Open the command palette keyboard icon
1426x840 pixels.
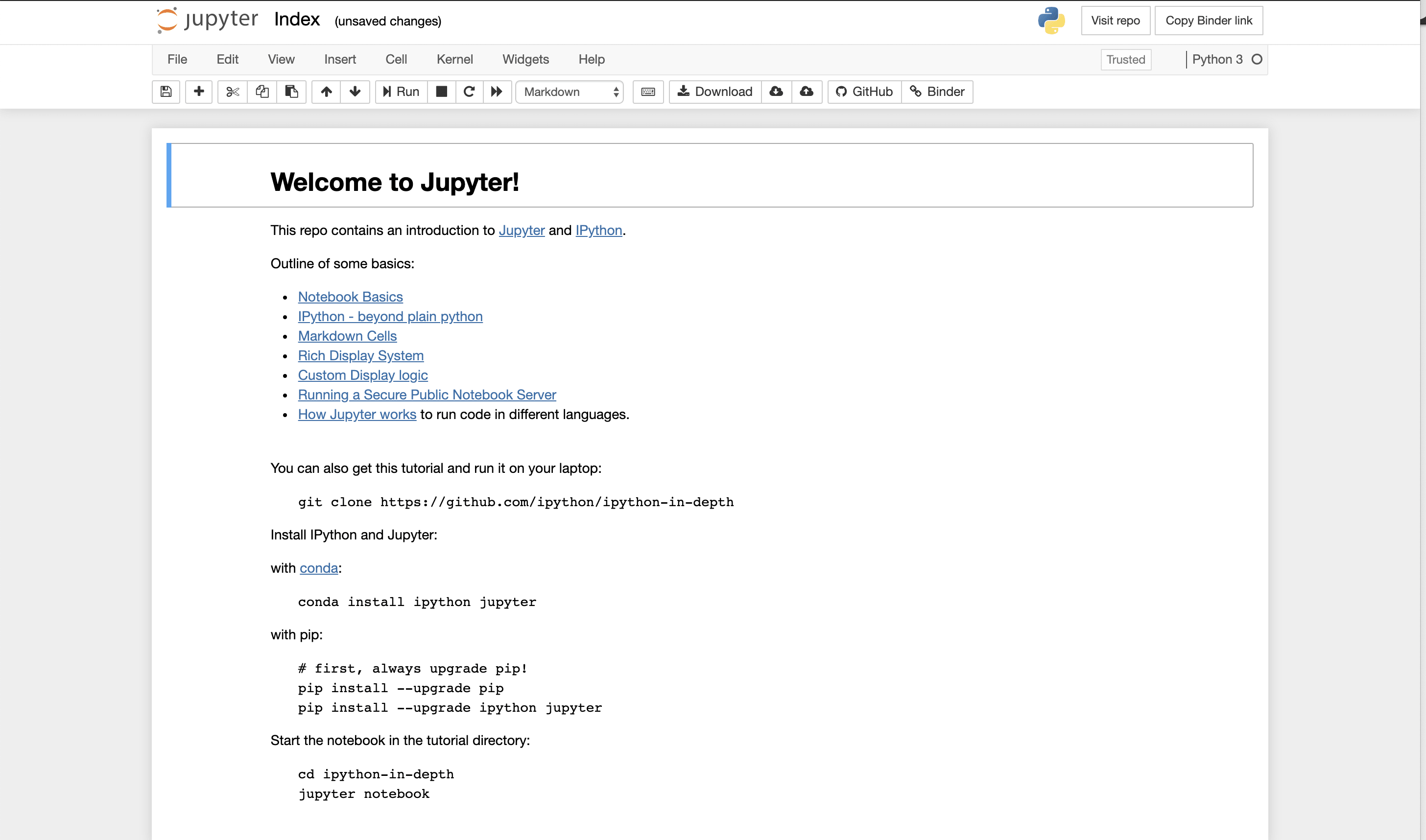[647, 92]
